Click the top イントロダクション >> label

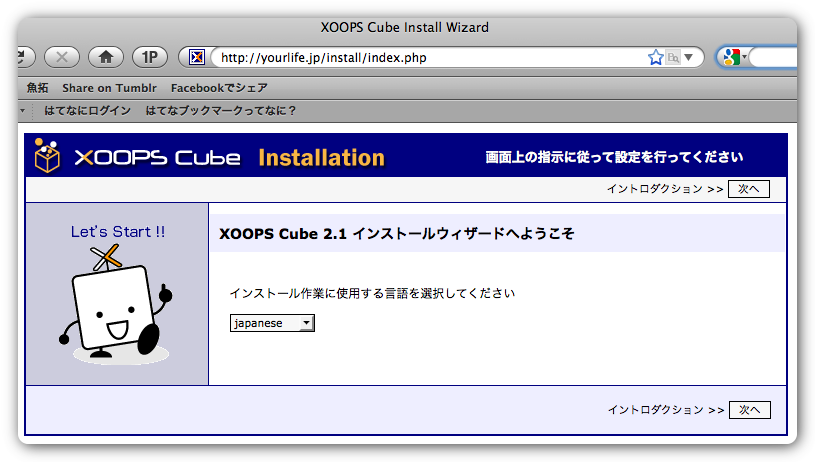point(665,189)
